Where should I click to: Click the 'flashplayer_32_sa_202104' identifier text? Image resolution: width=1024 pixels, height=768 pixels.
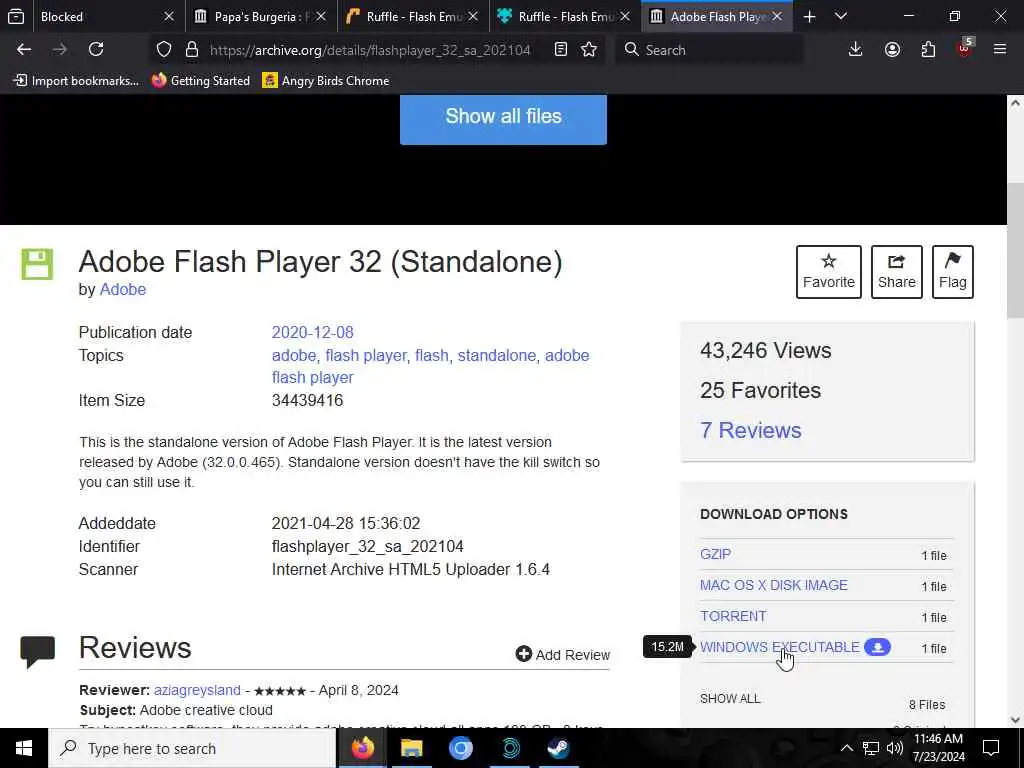[x=368, y=546]
